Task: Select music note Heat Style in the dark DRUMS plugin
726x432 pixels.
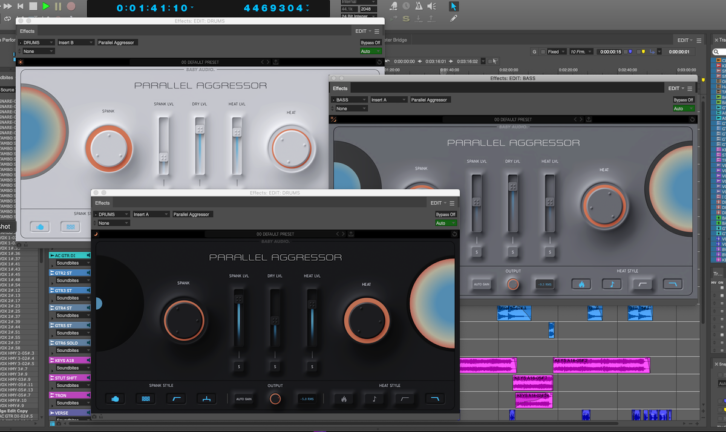Action: (374, 399)
